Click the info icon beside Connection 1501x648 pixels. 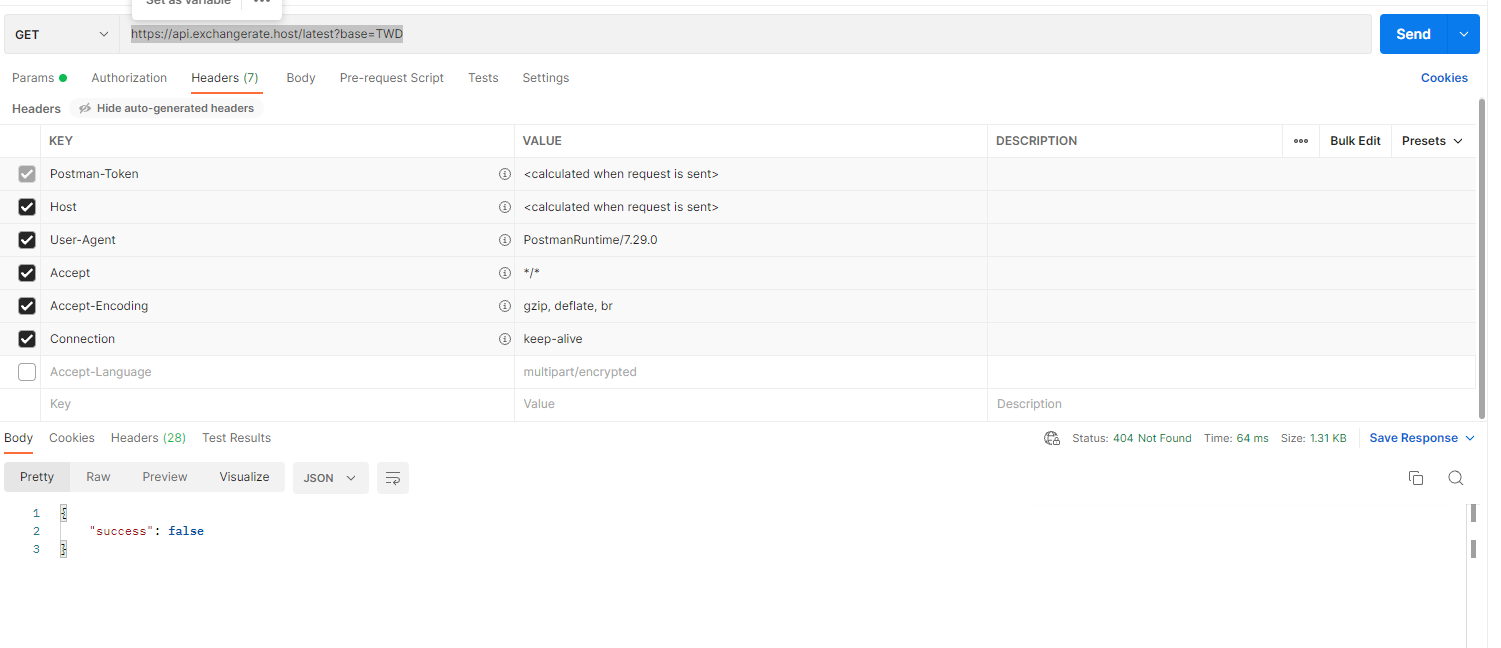tap(505, 339)
